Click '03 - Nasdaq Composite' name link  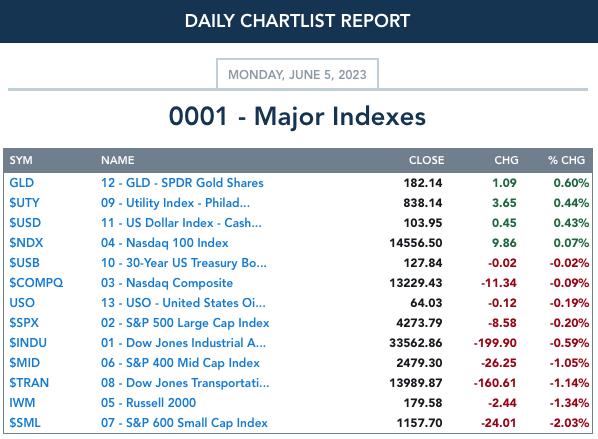click(167, 283)
